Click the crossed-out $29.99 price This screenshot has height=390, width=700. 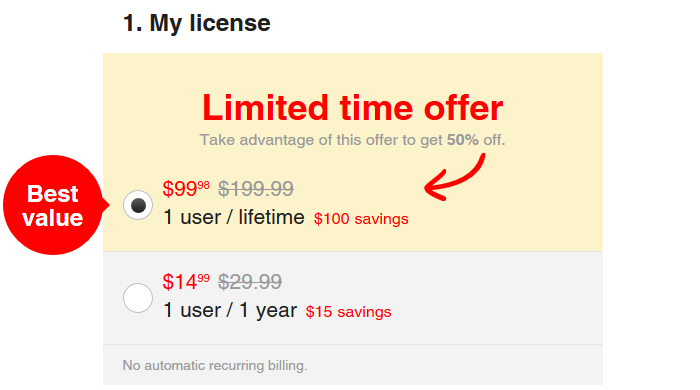click(250, 282)
